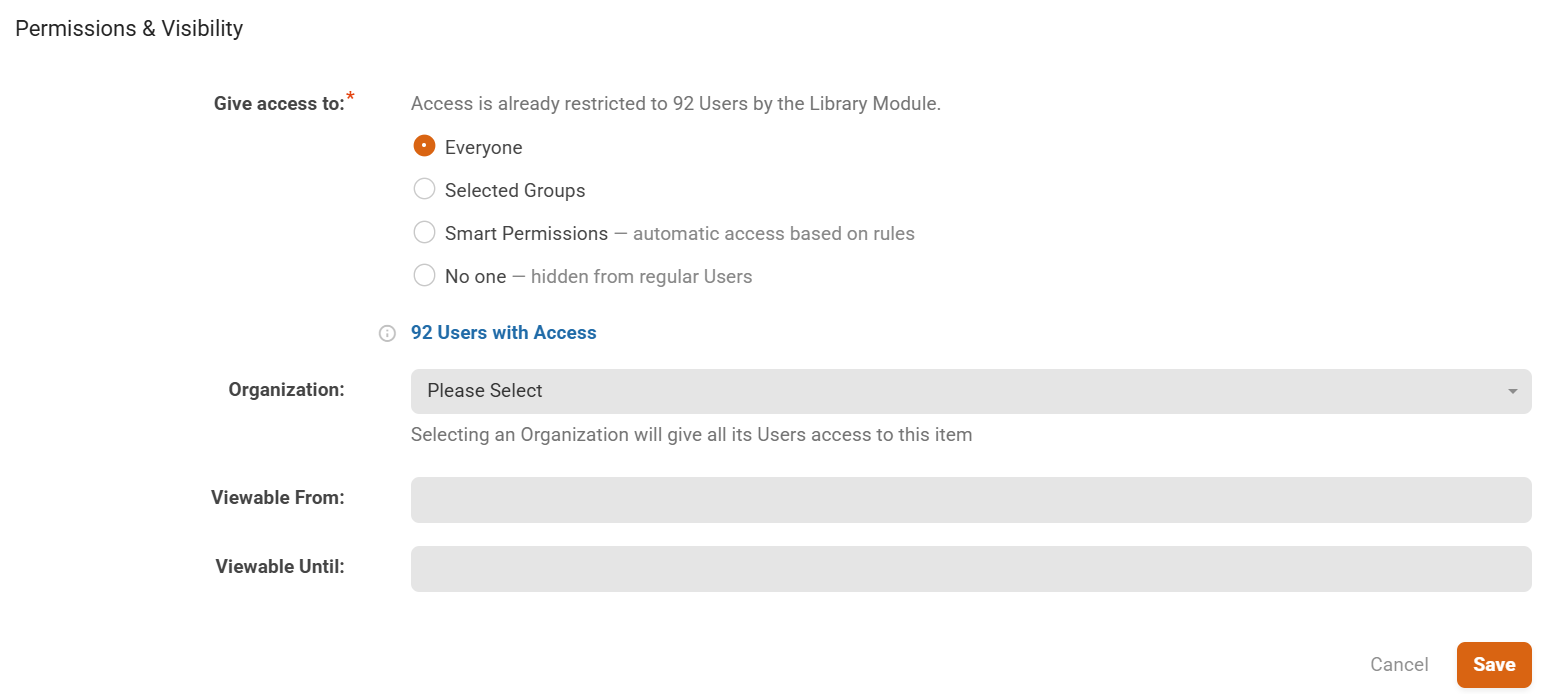The image size is (1553, 694).
Task: Choose the Selected Groups radio option
Action: coord(424,189)
